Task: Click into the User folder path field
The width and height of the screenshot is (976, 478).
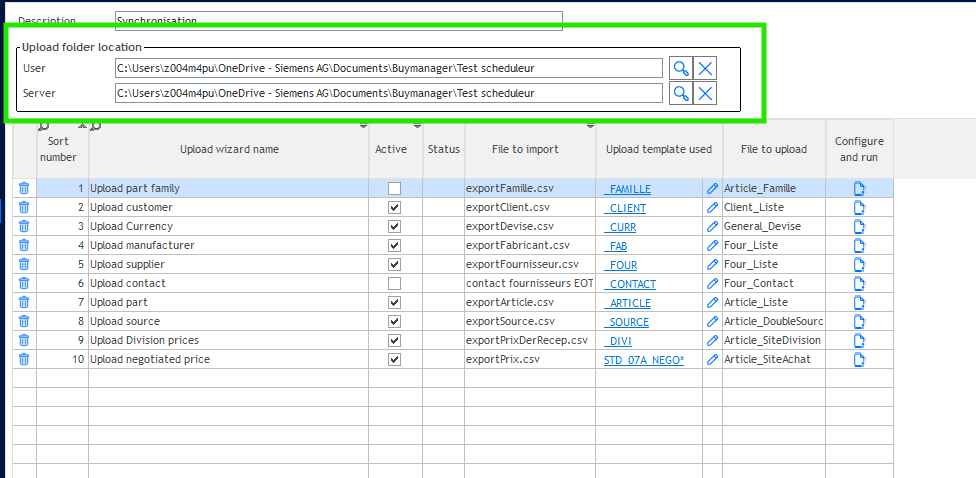Action: coord(388,68)
